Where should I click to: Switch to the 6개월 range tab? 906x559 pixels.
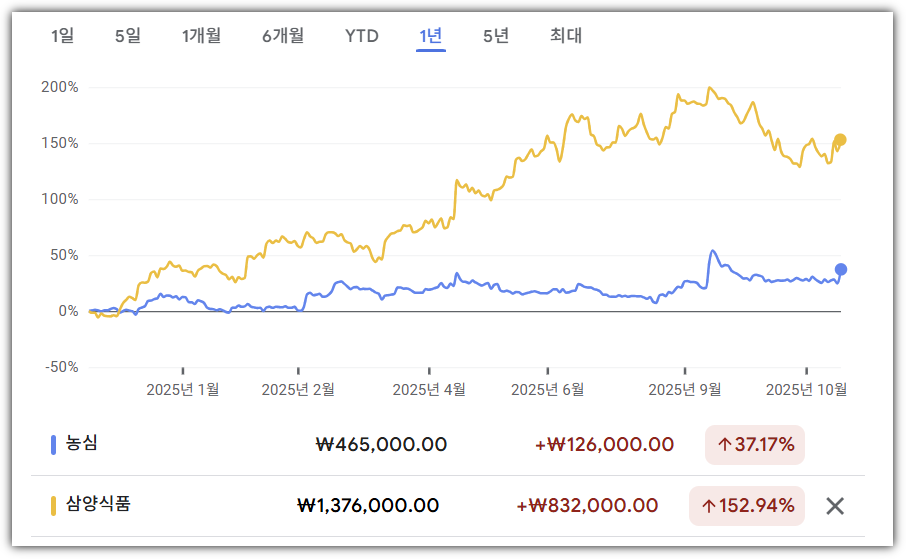coord(283,36)
